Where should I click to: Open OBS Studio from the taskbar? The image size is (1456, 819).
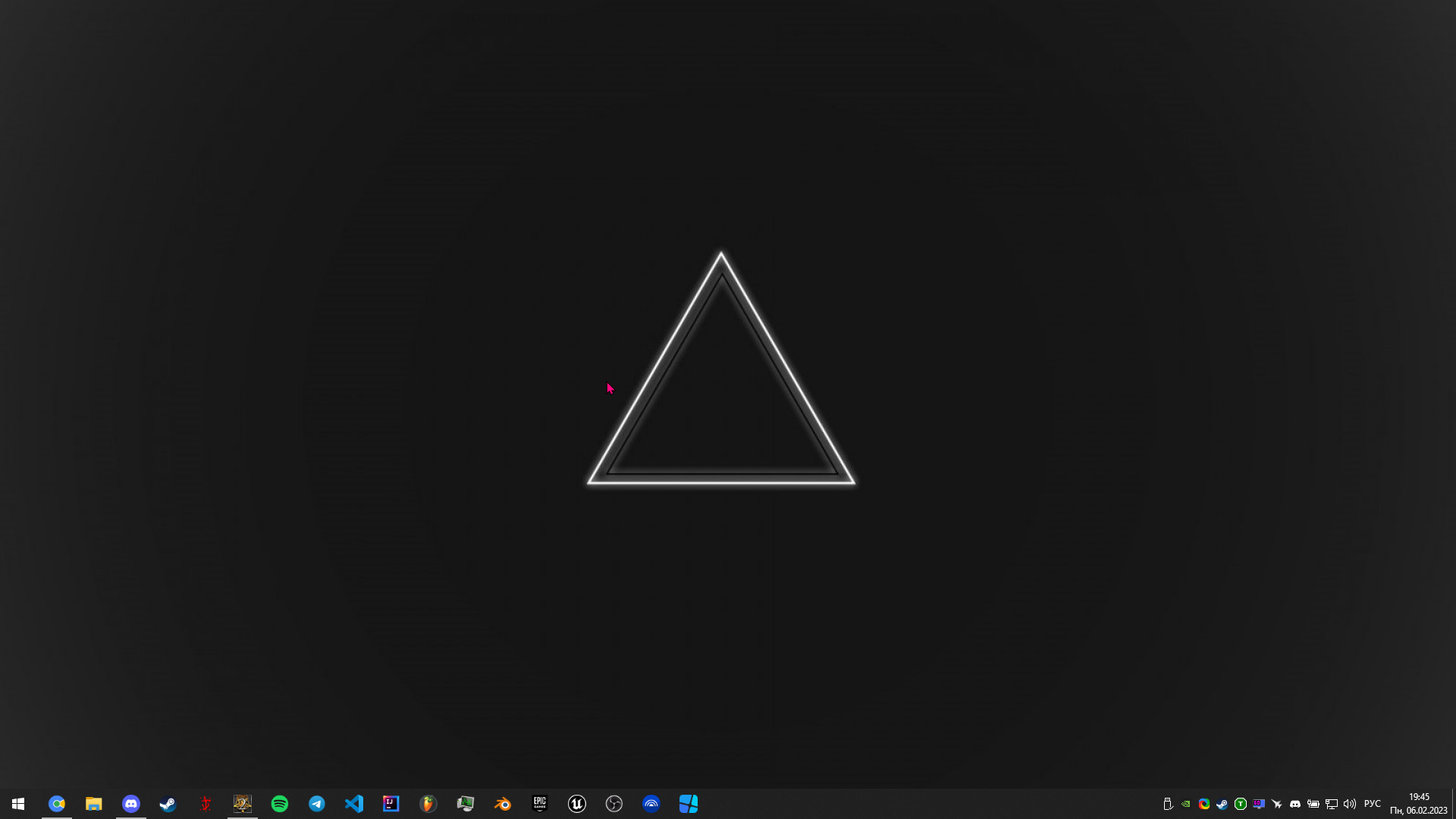(x=614, y=804)
